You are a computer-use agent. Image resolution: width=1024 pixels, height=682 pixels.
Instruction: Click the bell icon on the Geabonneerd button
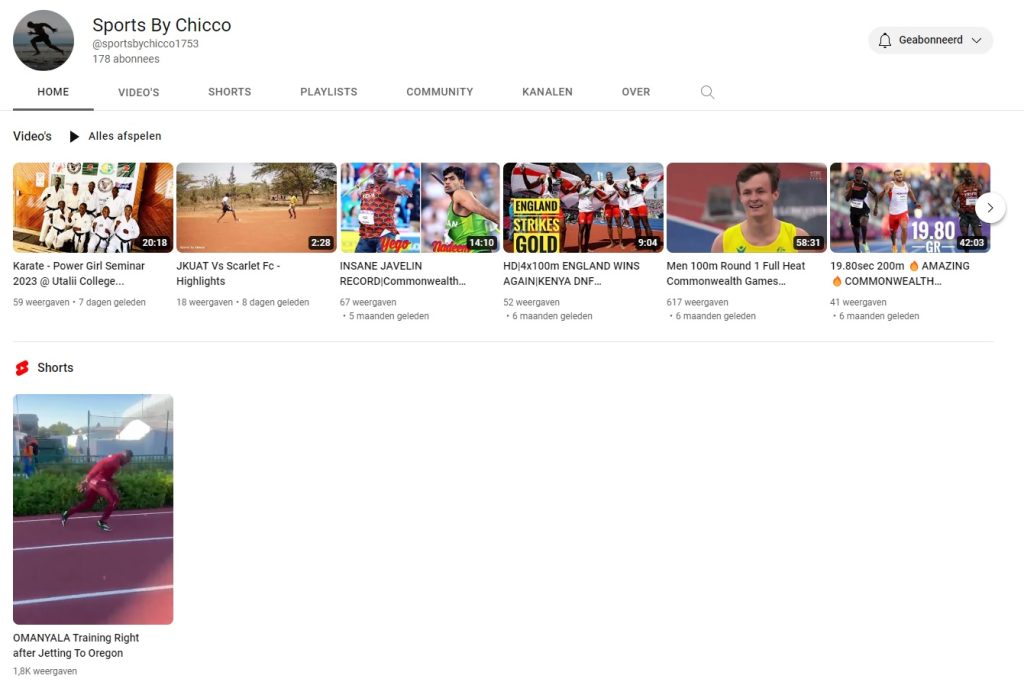(884, 40)
